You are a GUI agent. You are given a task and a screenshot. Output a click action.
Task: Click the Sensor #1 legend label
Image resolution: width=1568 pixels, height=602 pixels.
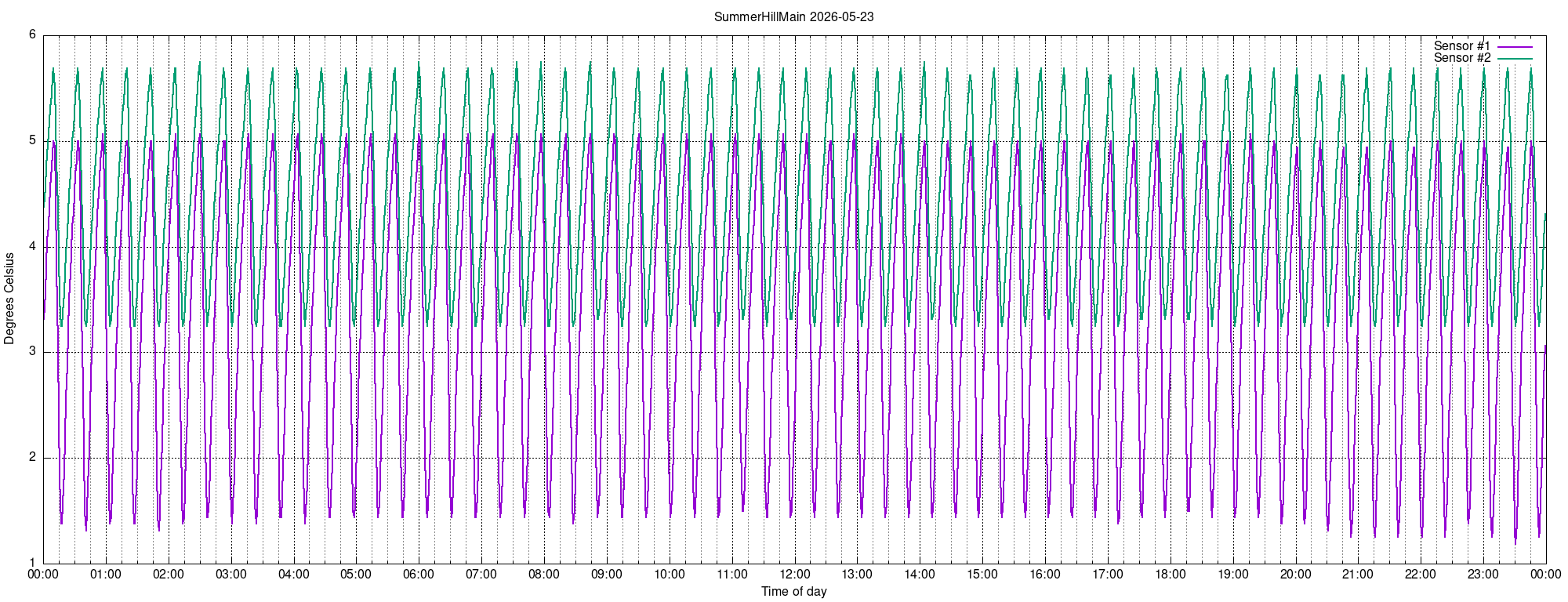(1462, 46)
